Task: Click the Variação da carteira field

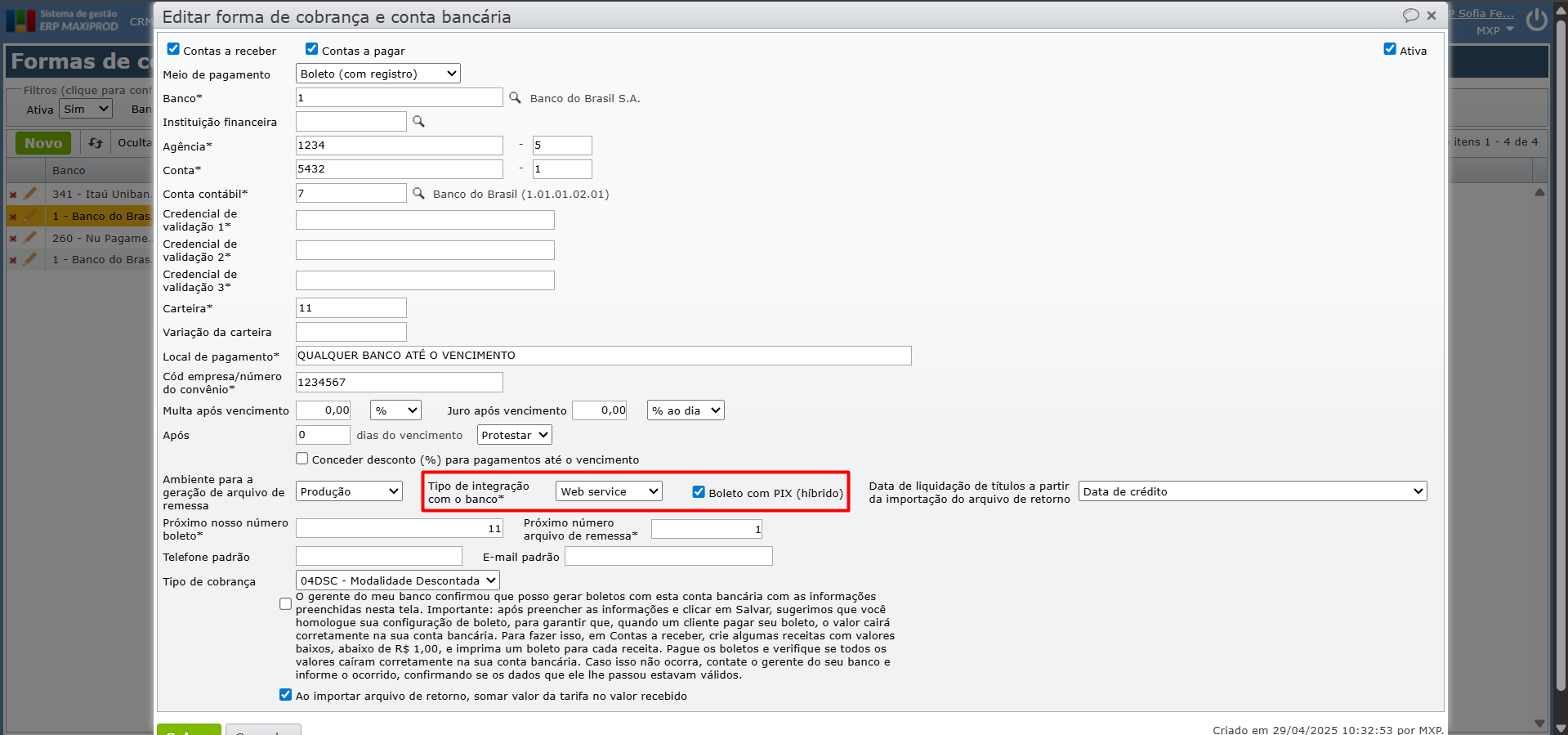Action: tap(351, 332)
